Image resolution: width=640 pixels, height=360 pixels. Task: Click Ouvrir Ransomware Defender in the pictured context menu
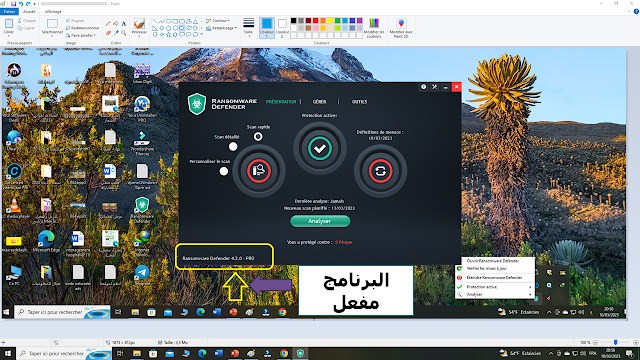tap(493, 261)
